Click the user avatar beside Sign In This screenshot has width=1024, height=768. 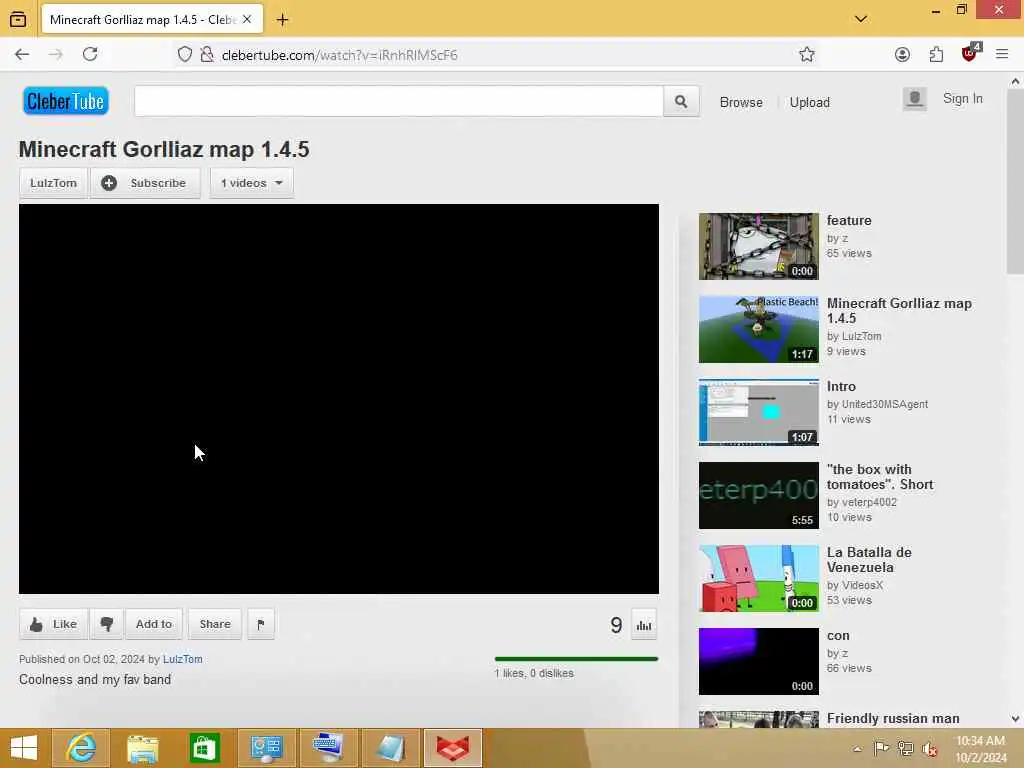pos(914,99)
